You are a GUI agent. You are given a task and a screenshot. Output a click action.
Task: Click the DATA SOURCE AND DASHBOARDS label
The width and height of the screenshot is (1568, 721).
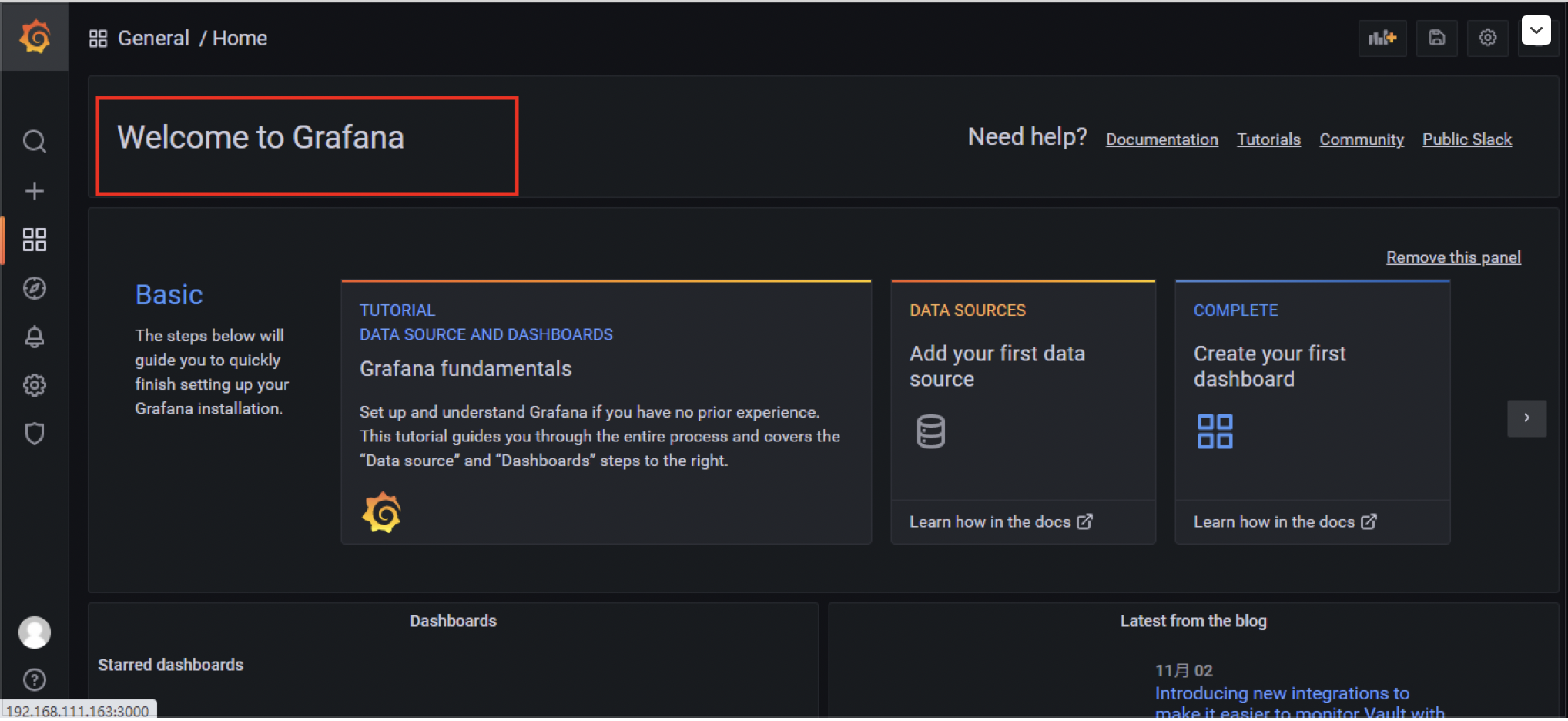coord(486,334)
